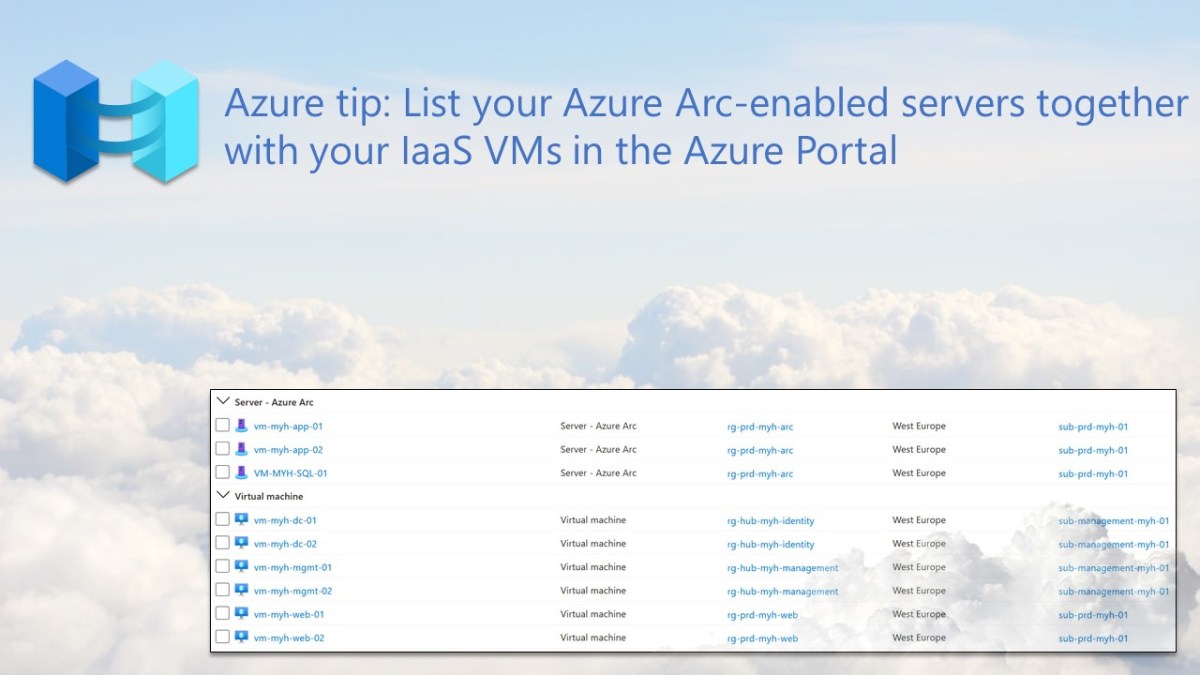Open the rg-hub-myh-identity resource group link
The width and height of the screenshot is (1200, 675).
click(x=771, y=519)
